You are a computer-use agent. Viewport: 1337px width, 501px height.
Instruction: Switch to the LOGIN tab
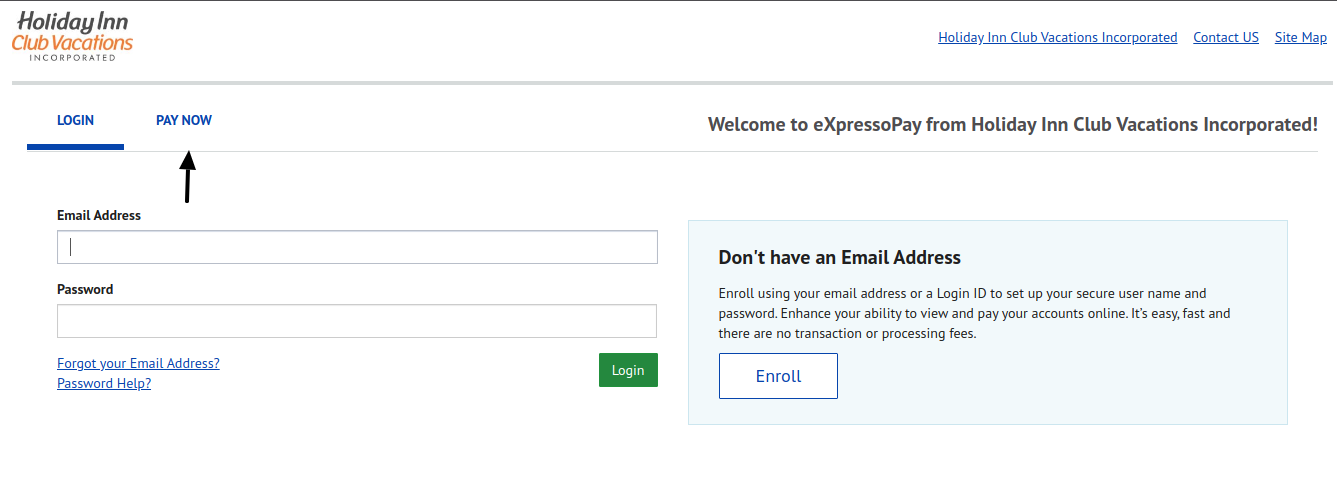coord(75,121)
